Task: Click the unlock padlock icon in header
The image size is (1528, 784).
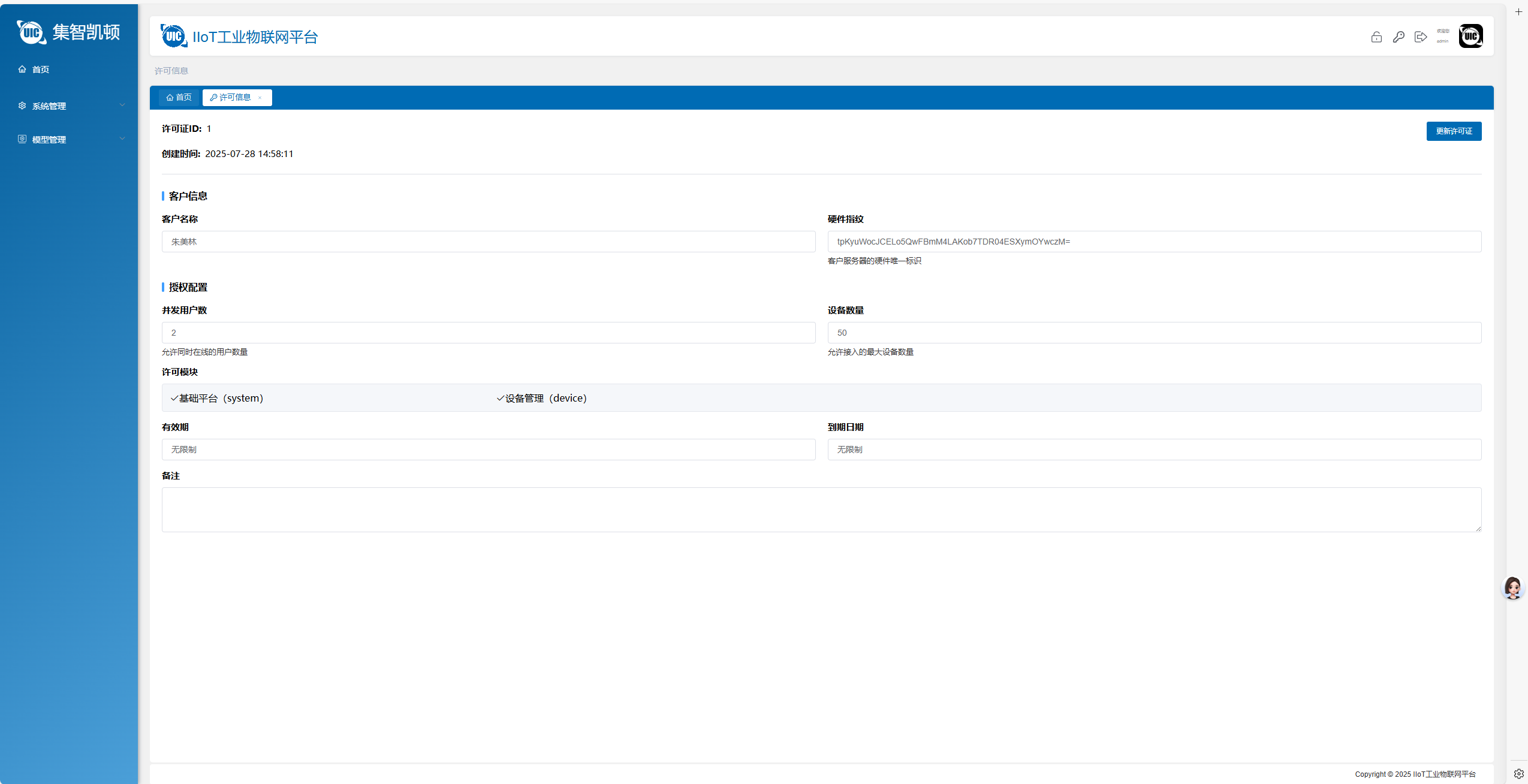Action: click(1376, 37)
